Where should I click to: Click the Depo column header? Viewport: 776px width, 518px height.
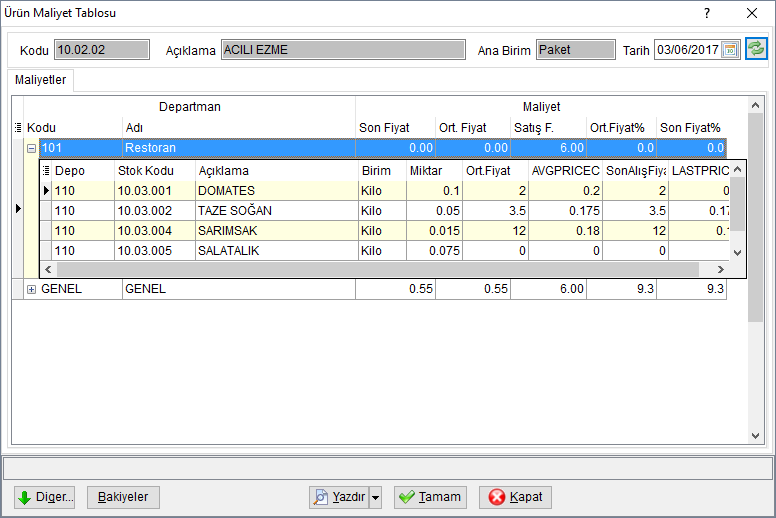[83, 171]
